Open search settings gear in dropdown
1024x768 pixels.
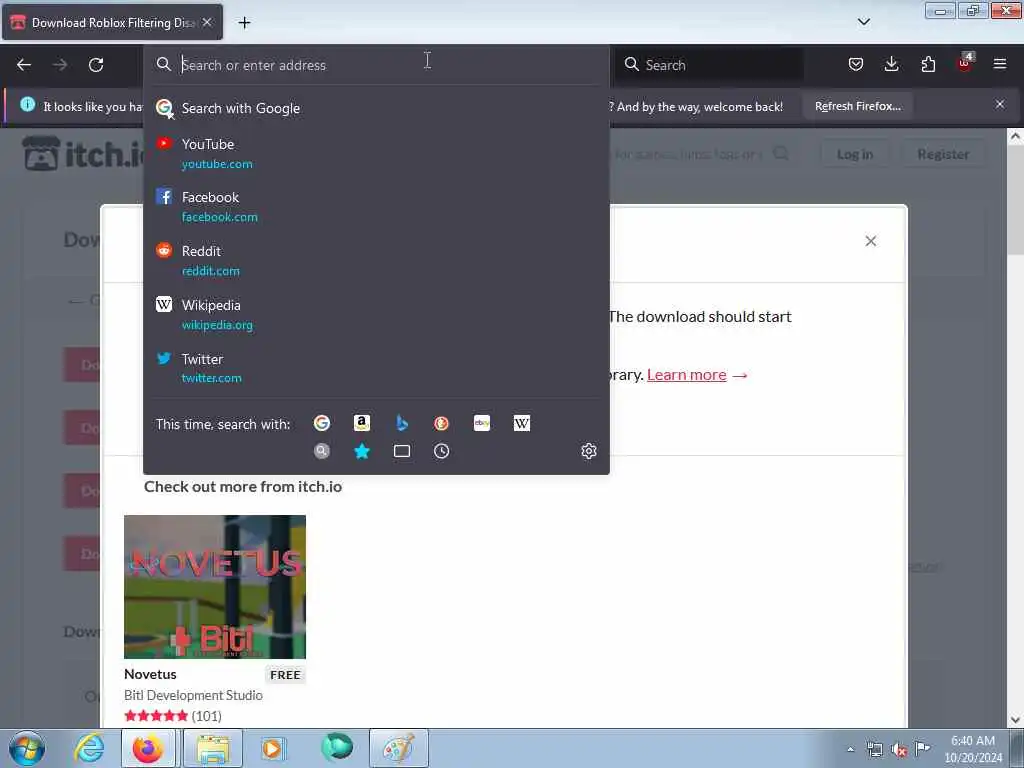pos(588,451)
